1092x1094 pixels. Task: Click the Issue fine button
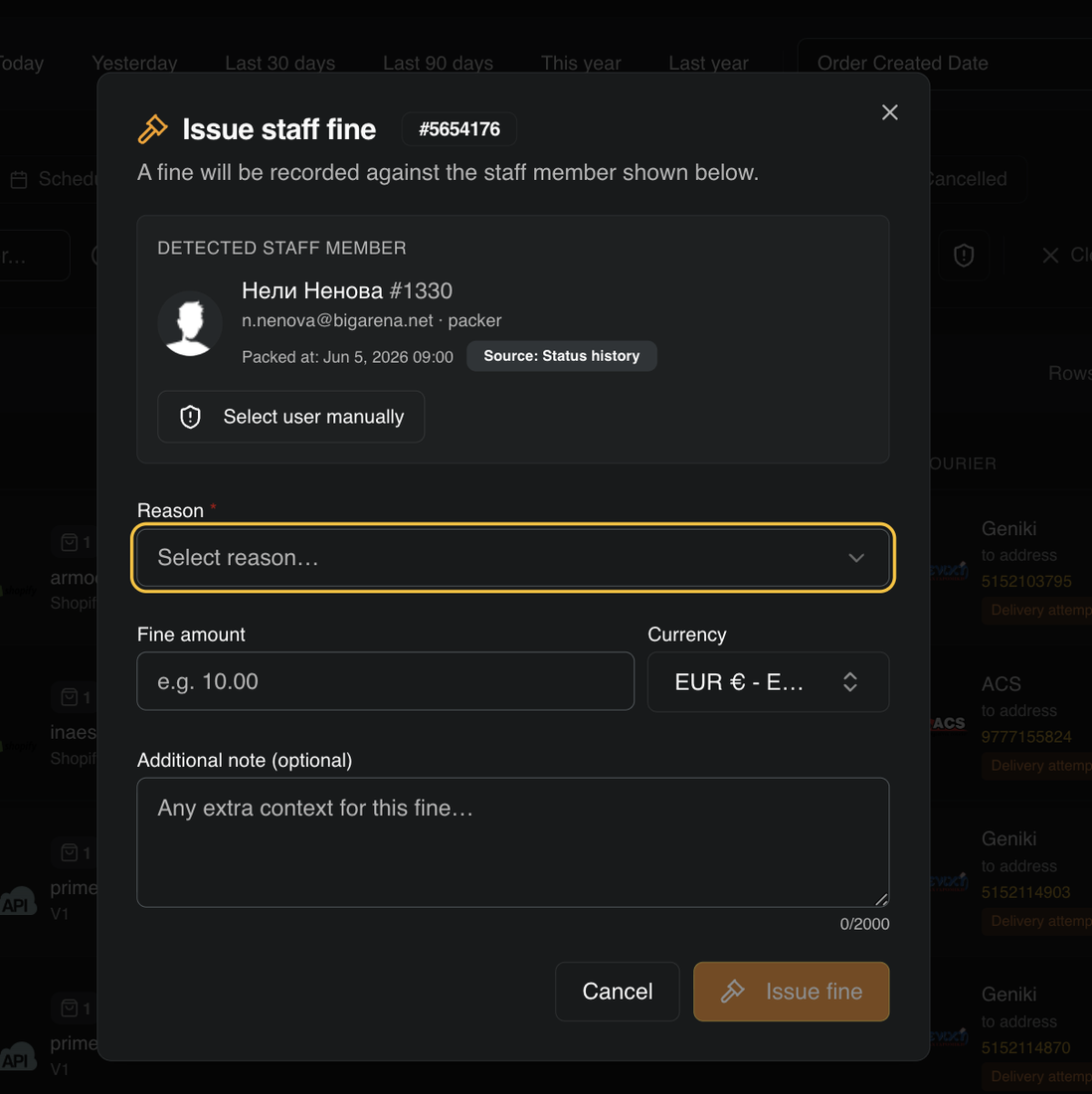[x=792, y=992]
